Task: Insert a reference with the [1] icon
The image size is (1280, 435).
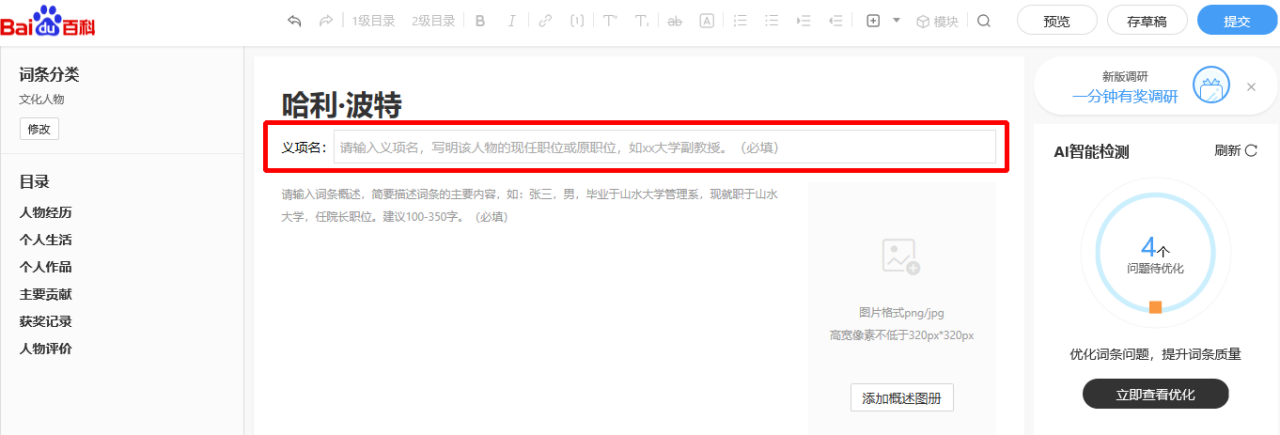Action: pyautogui.click(x=577, y=21)
